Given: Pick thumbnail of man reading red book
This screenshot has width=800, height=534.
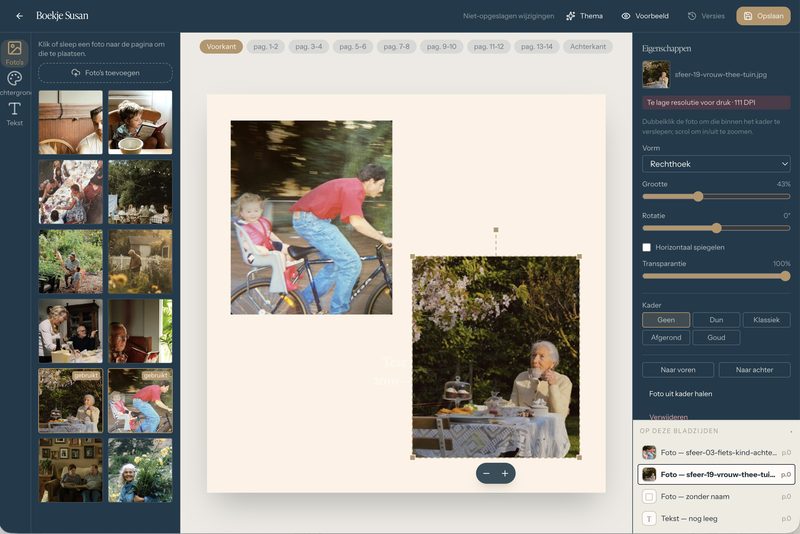Looking at the screenshot, I should [x=140, y=331].
